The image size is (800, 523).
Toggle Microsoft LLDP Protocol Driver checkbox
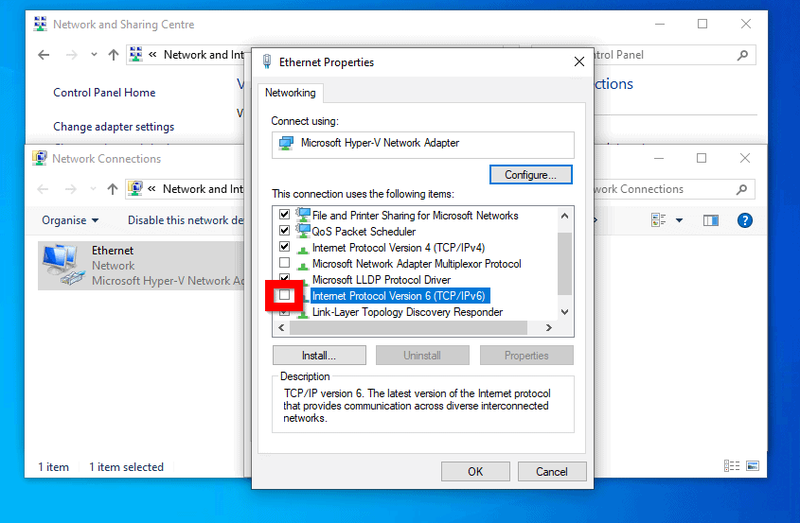285,278
